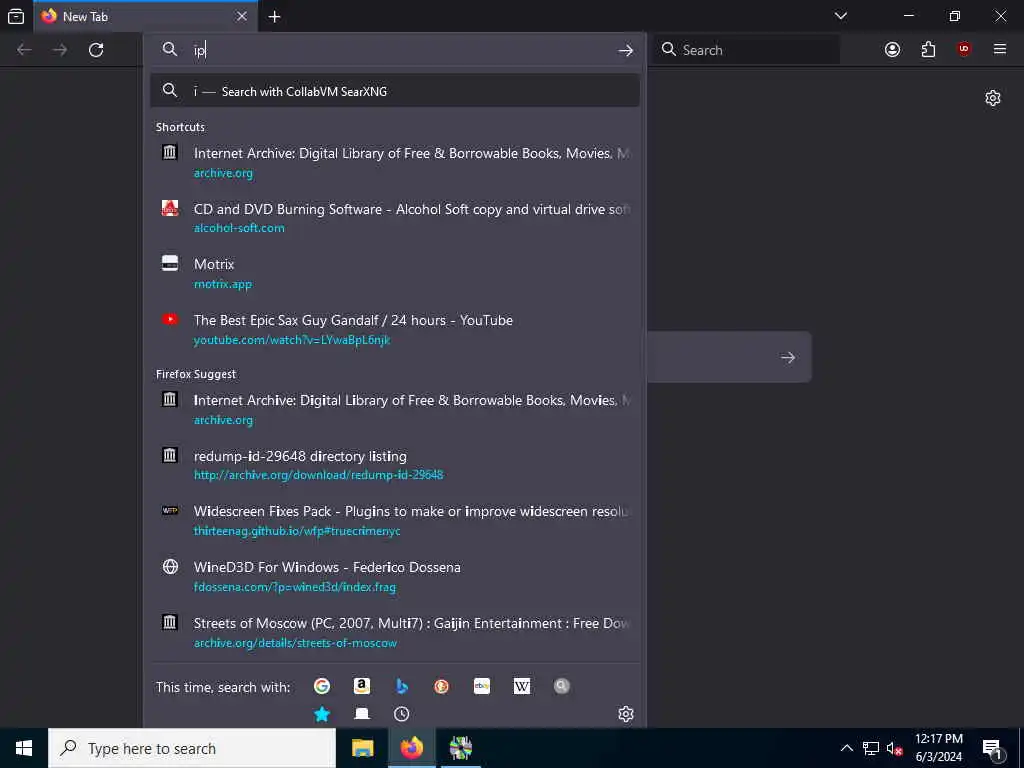Screen dimensions: 1024x768
Task: Open File Explorer from the taskbar
Action: point(362,748)
